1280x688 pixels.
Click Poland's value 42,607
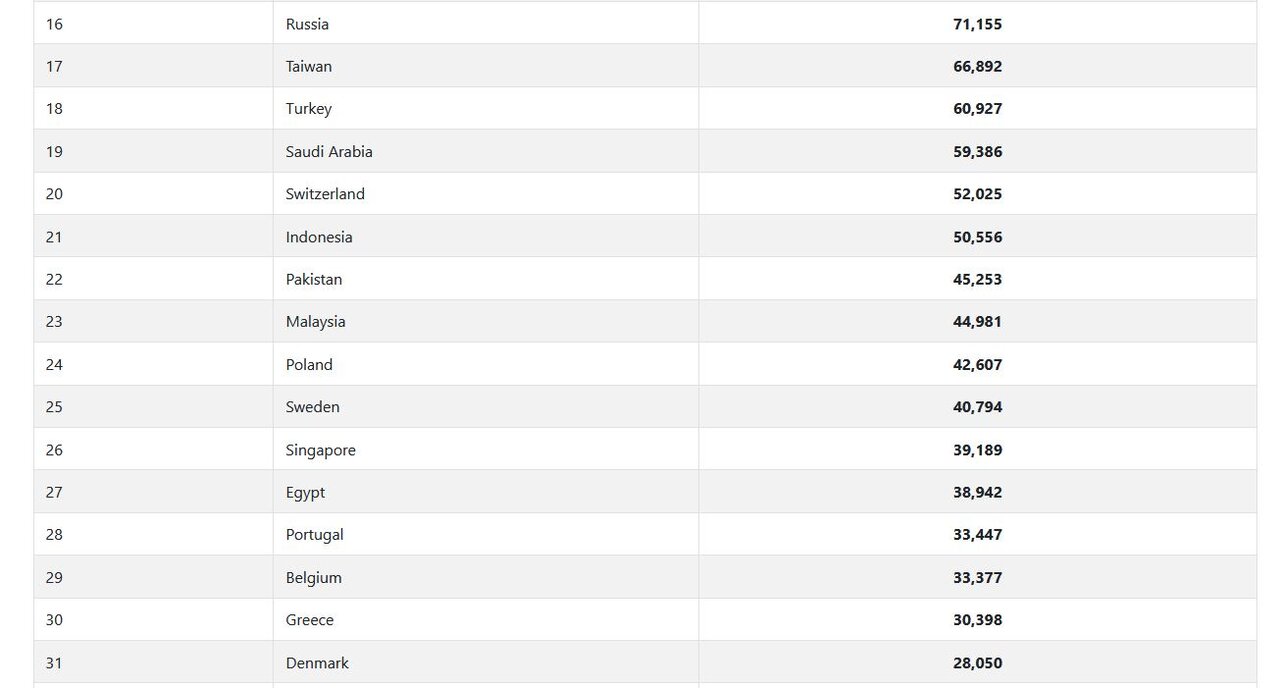tap(977, 365)
